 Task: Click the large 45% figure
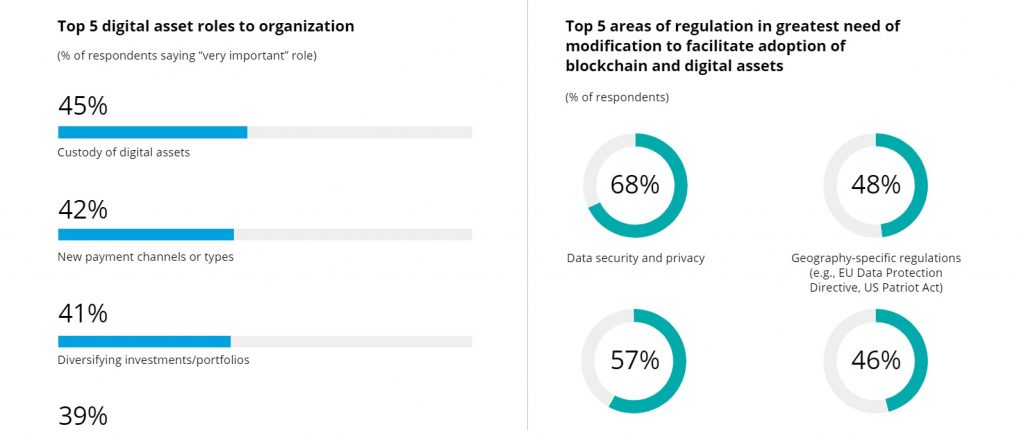pos(83,106)
